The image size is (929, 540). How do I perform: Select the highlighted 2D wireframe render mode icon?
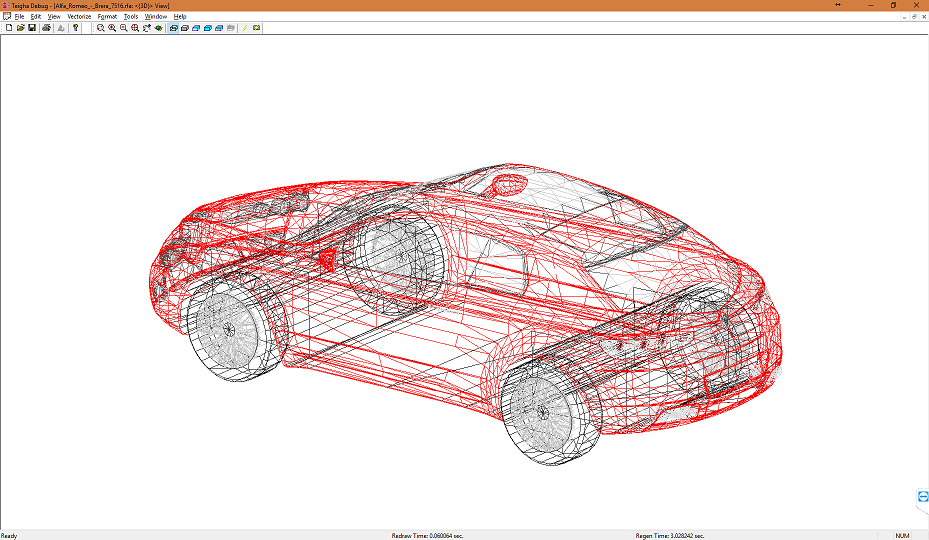174,28
